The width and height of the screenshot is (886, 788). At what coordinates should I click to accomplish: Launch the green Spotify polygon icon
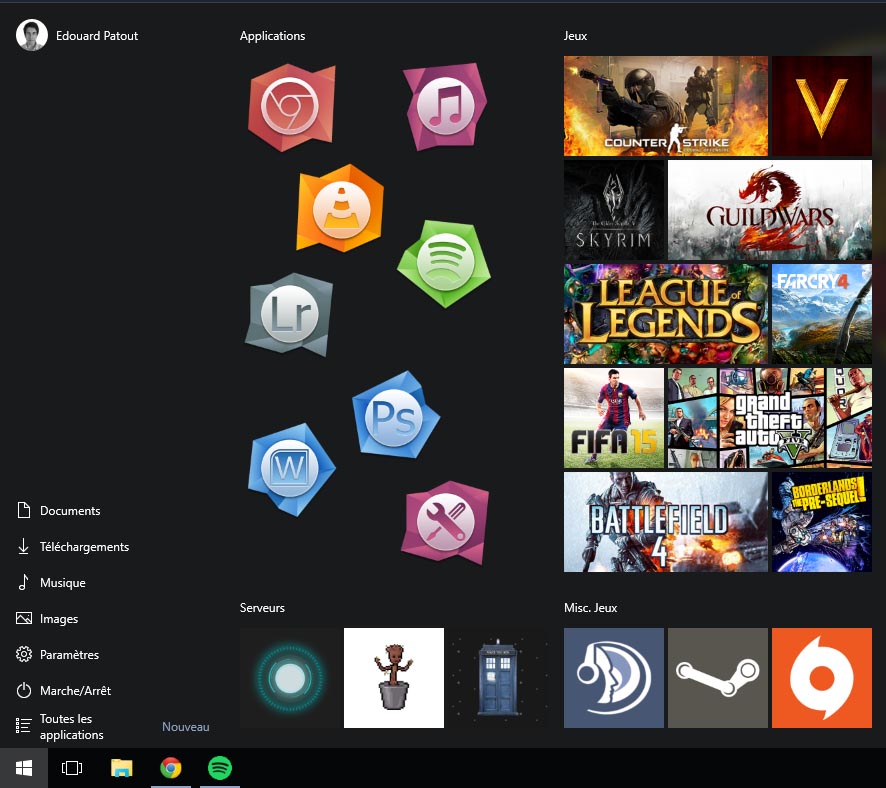pyautogui.click(x=444, y=263)
